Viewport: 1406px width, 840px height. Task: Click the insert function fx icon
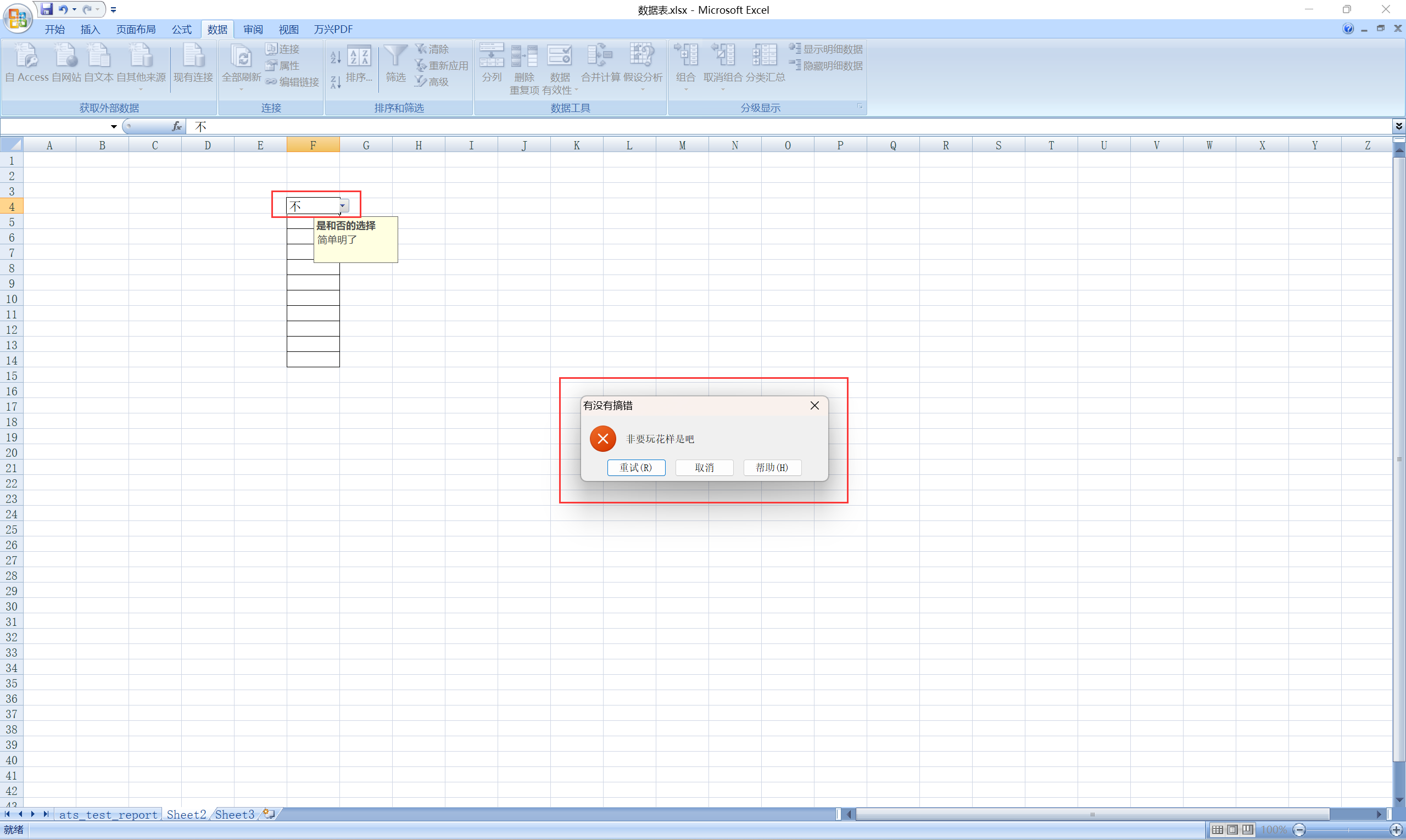click(177, 126)
